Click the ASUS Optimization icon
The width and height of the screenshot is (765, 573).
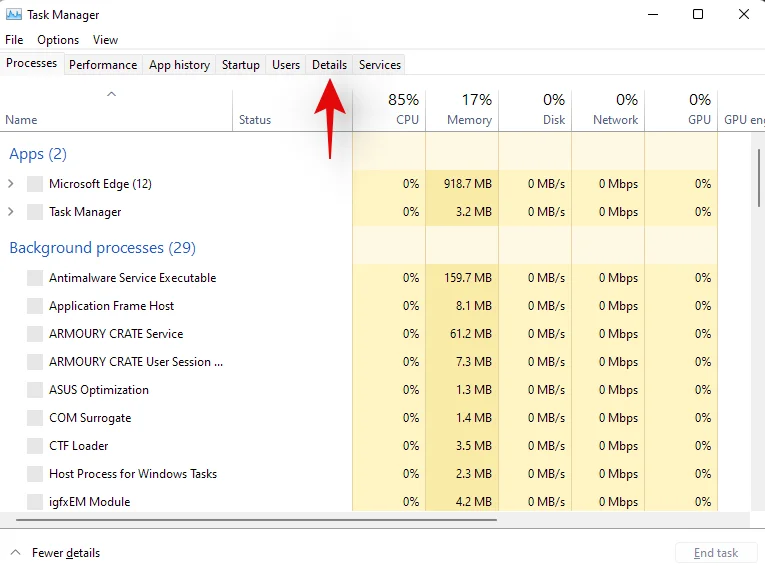[x=35, y=390]
